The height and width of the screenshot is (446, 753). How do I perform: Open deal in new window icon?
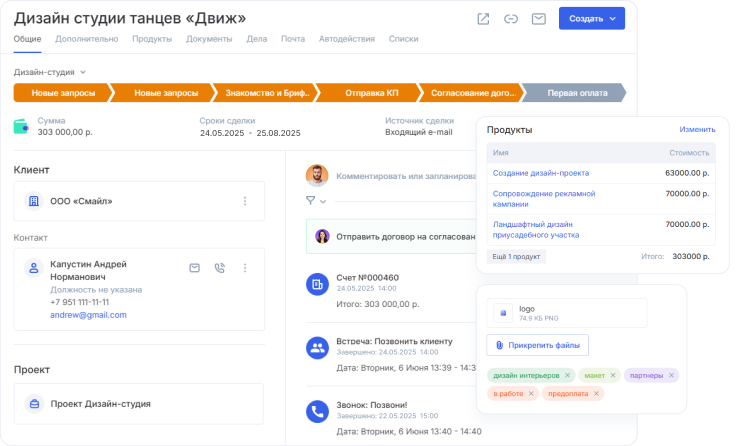pos(484,19)
